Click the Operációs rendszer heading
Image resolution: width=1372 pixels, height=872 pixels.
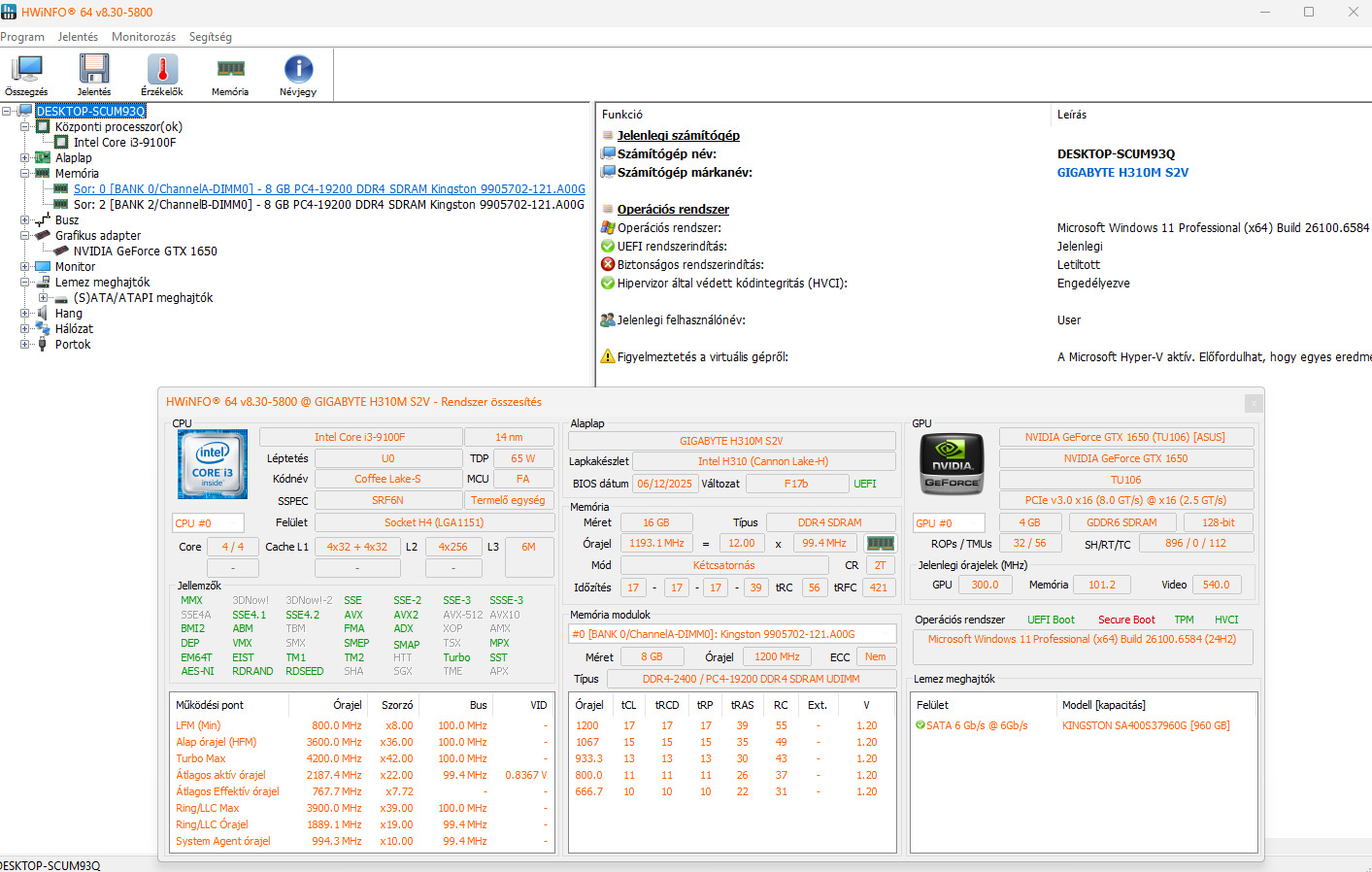(x=673, y=209)
